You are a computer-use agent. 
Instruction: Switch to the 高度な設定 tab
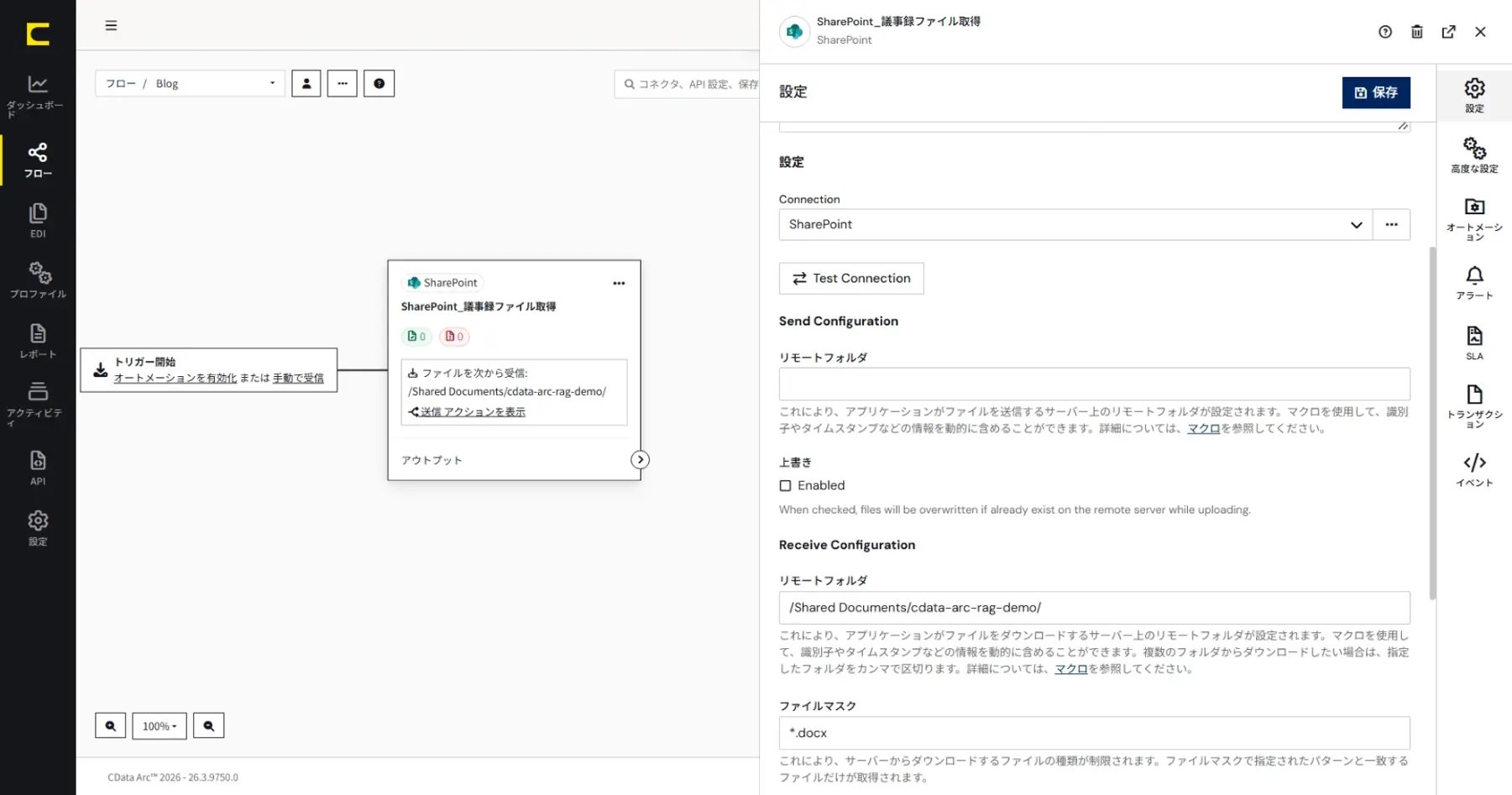(x=1474, y=155)
